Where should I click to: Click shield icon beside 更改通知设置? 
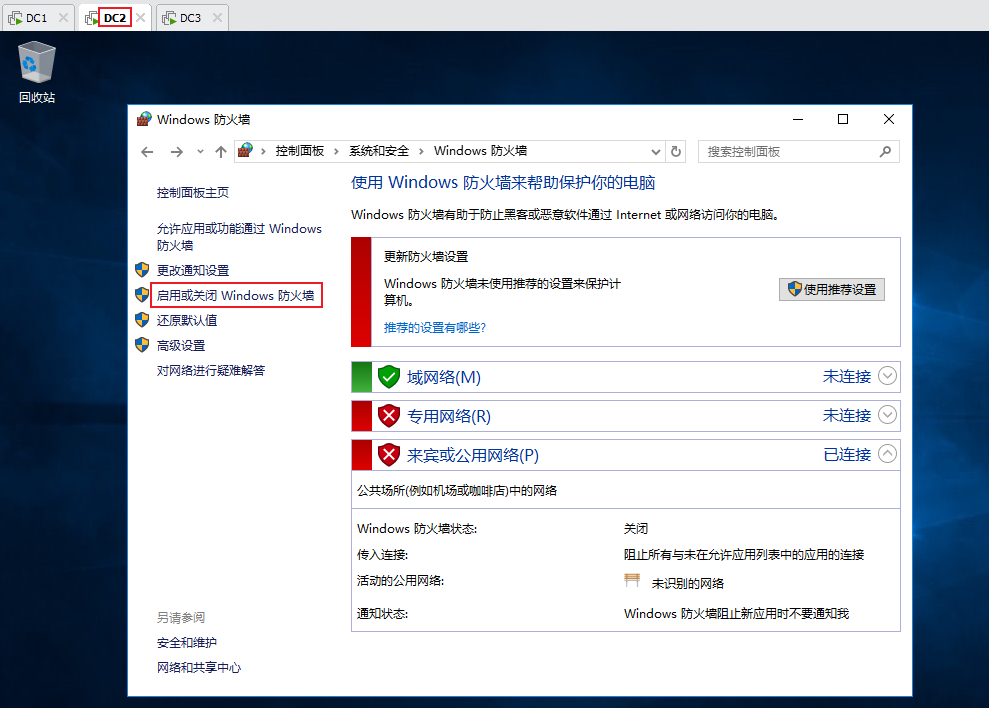[x=143, y=270]
